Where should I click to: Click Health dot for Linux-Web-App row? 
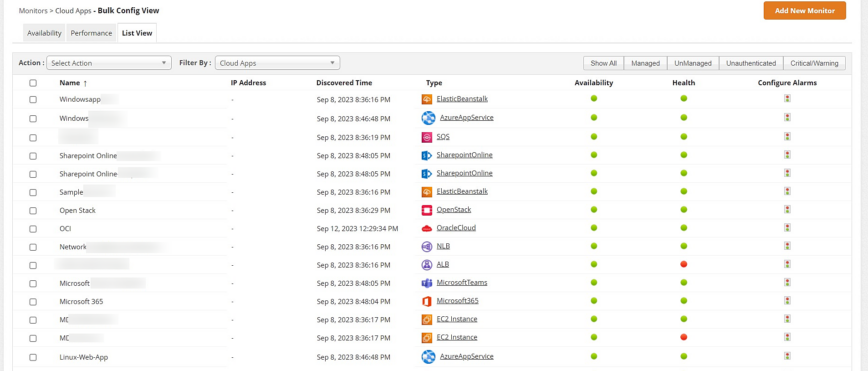click(684, 355)
